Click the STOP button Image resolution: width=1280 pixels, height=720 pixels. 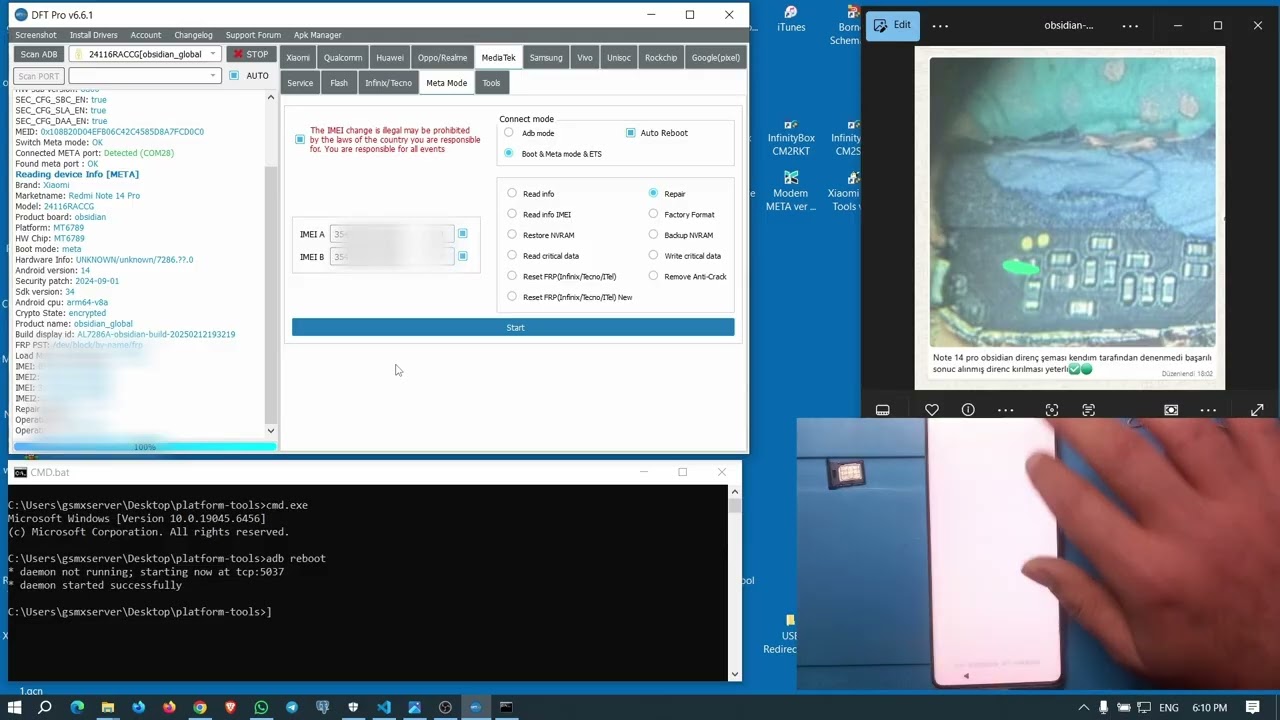pyautogui.click(x=250, y=54)
